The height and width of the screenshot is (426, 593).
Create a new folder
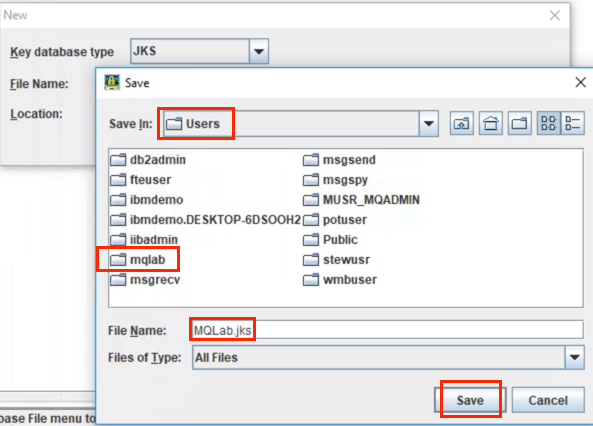(520, 123)
